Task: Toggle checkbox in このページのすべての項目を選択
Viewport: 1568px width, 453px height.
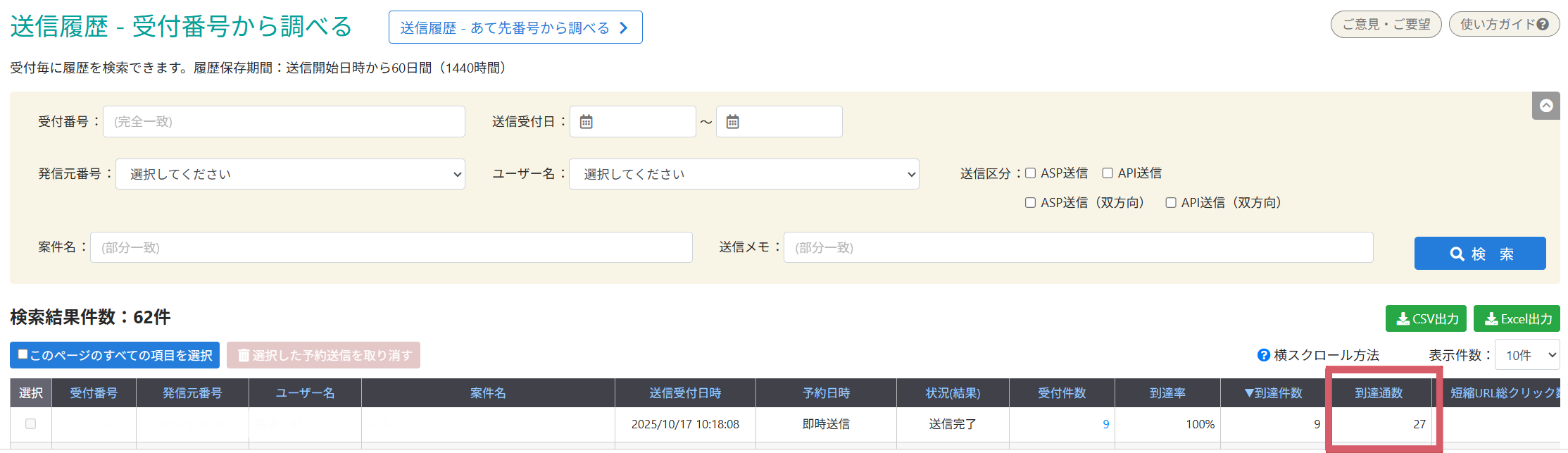Action: tap(23, 354)
